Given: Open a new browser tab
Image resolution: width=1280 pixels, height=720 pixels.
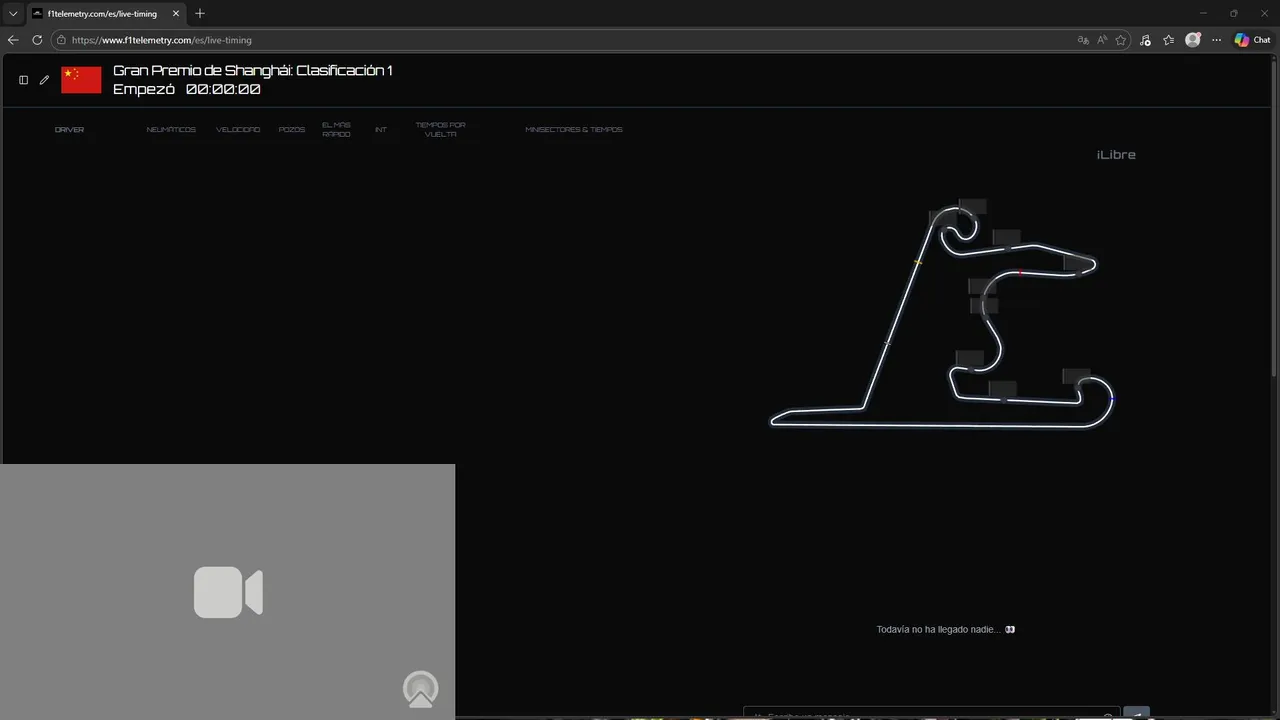Looking at the screenshot, I should click(x=200, y=14).
